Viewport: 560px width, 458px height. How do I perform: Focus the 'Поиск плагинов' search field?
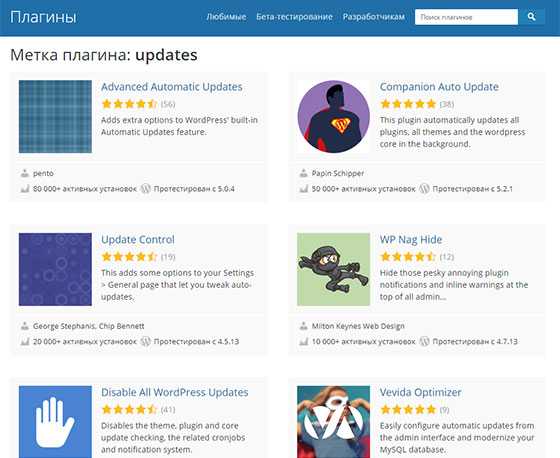click(x=466, y=17)
